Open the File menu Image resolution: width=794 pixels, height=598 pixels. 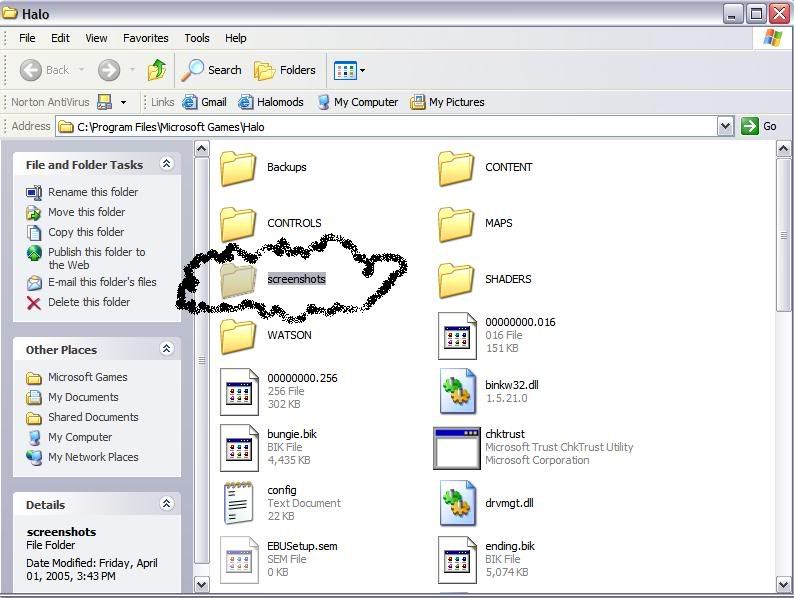point(27,38)
